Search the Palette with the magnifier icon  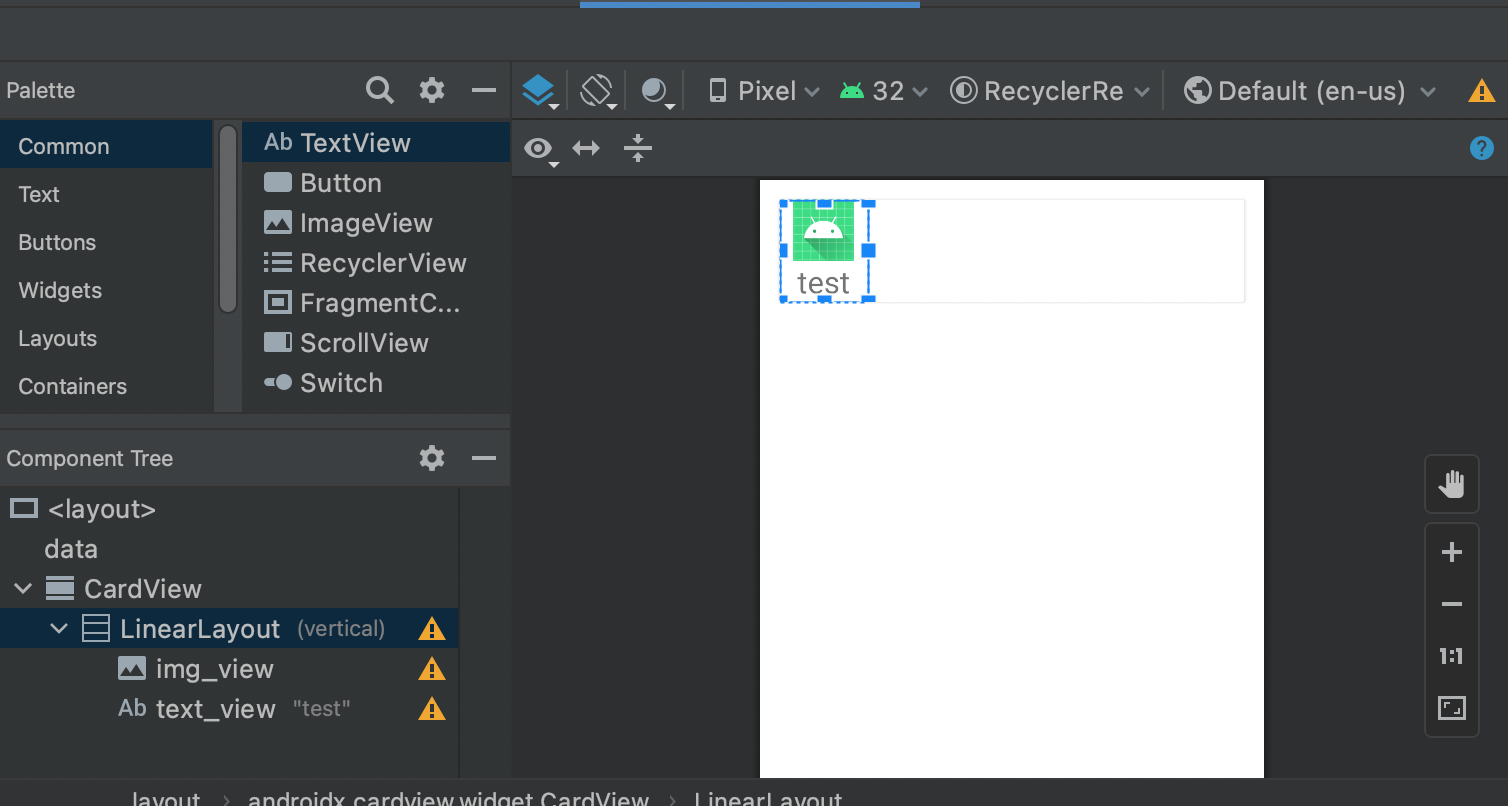click(380, 91)
